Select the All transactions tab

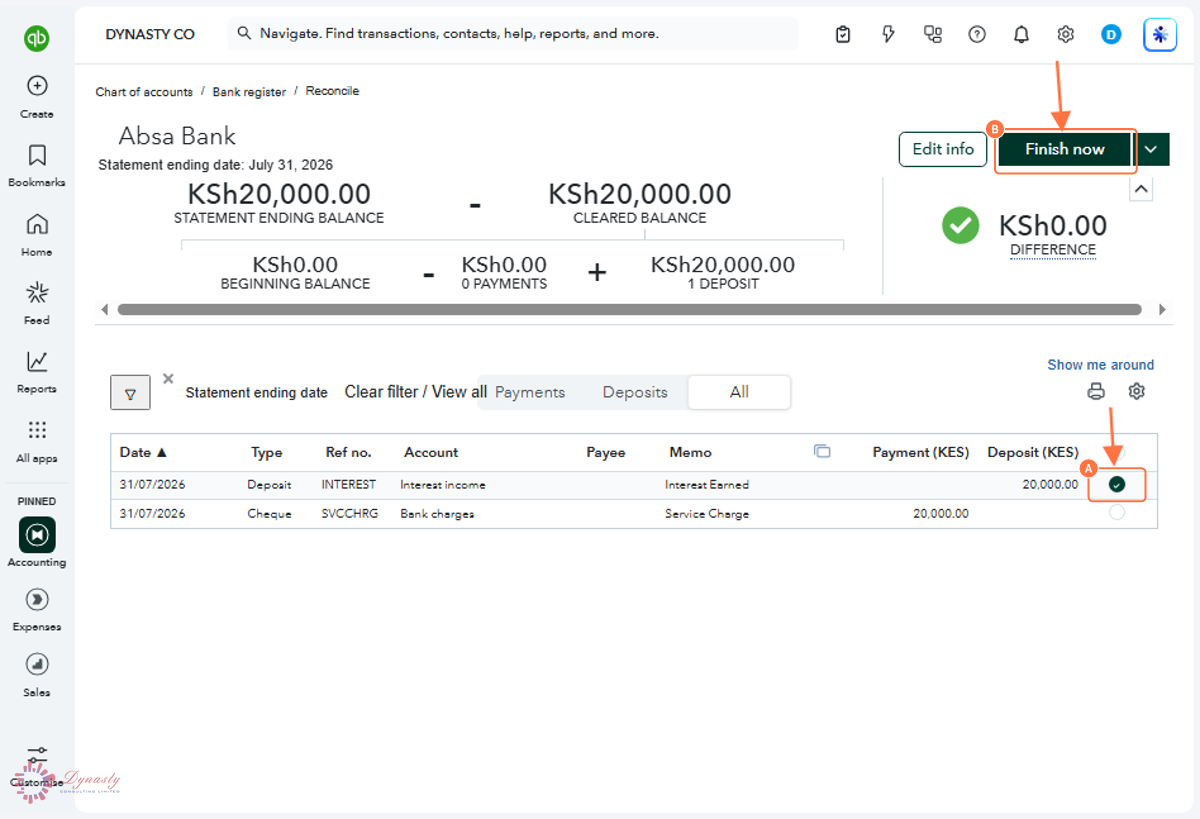point(739,392)
